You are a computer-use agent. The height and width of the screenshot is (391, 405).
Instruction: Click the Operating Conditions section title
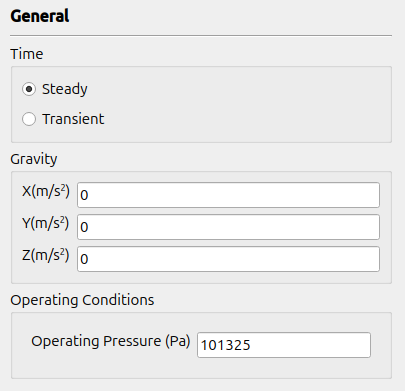[x=82, y=300]
